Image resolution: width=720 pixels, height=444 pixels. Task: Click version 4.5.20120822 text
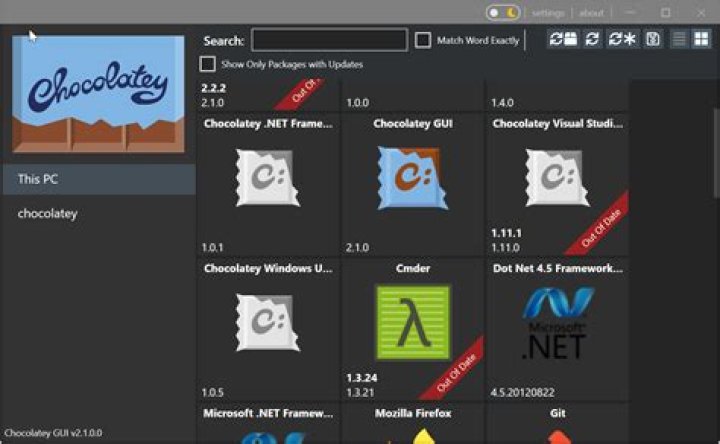coord(523,393)
